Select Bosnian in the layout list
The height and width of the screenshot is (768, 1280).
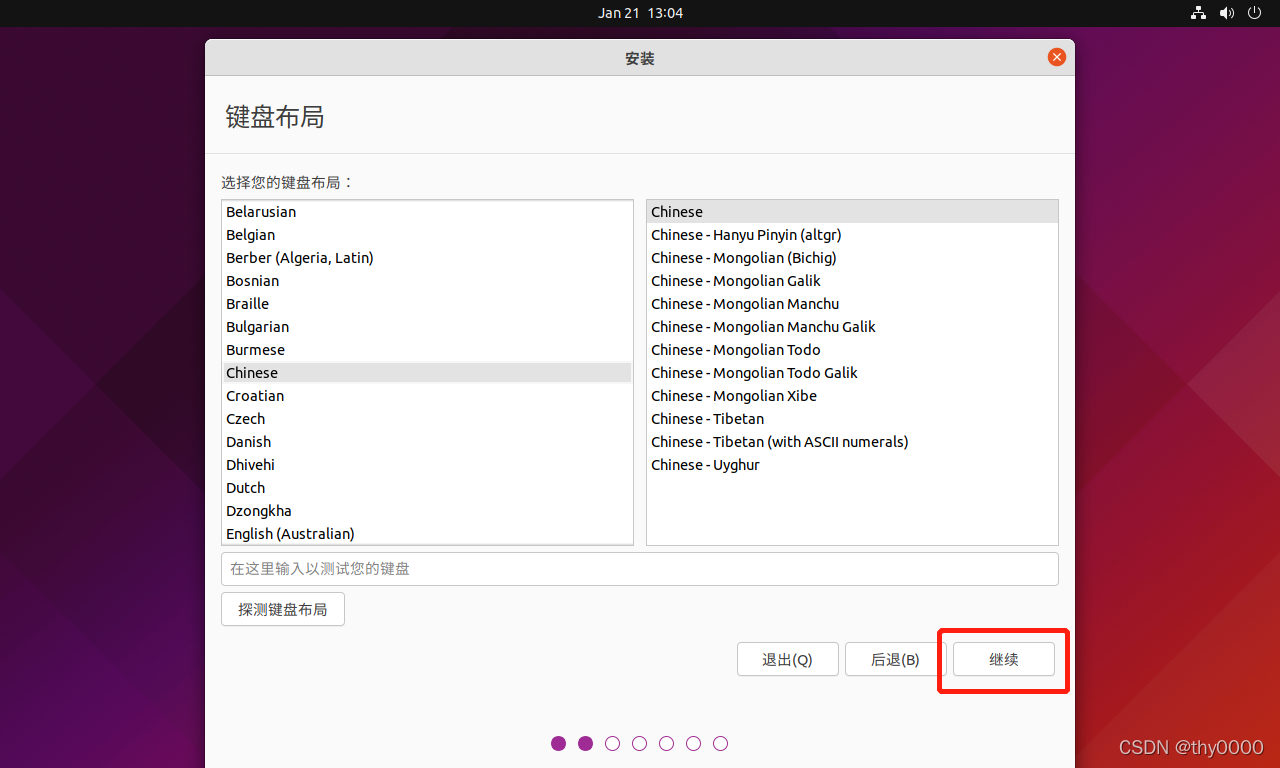pyautogui.click(x=428, y=281)
